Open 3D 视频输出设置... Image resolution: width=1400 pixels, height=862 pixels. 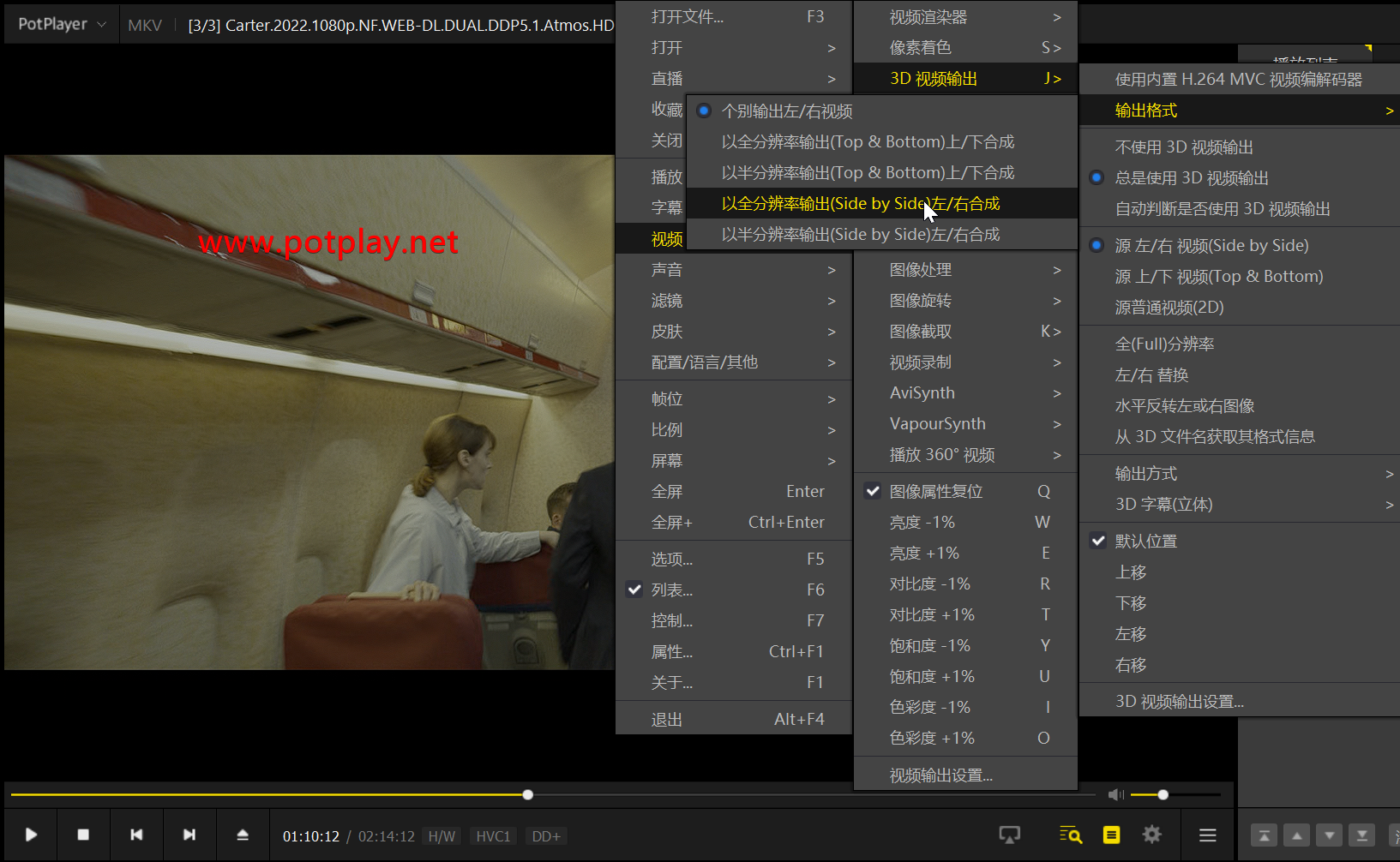point(1240,702)
